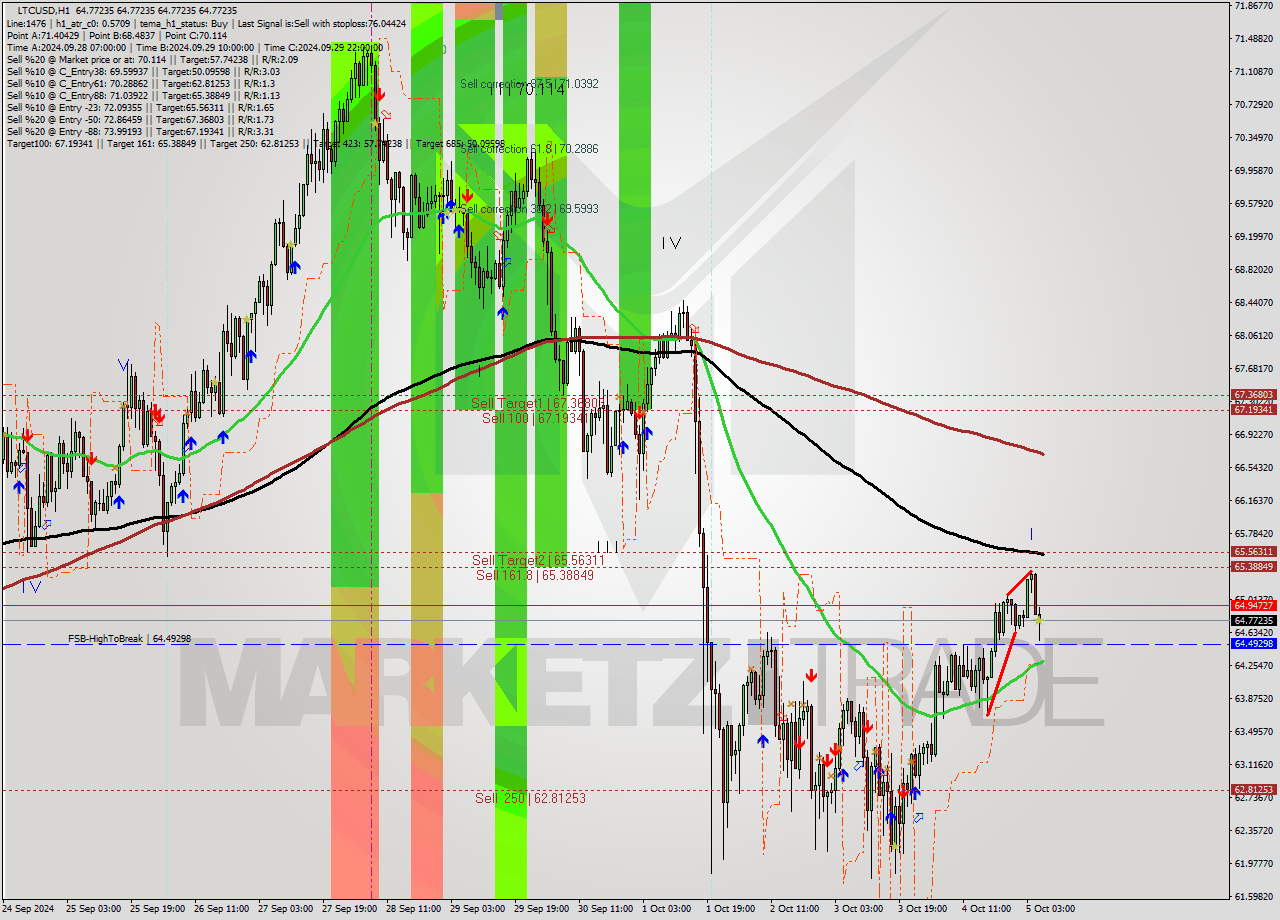1280x920 pixels.
Task: Click the red 65.38849 price tag
Action: pos(1253,567)
